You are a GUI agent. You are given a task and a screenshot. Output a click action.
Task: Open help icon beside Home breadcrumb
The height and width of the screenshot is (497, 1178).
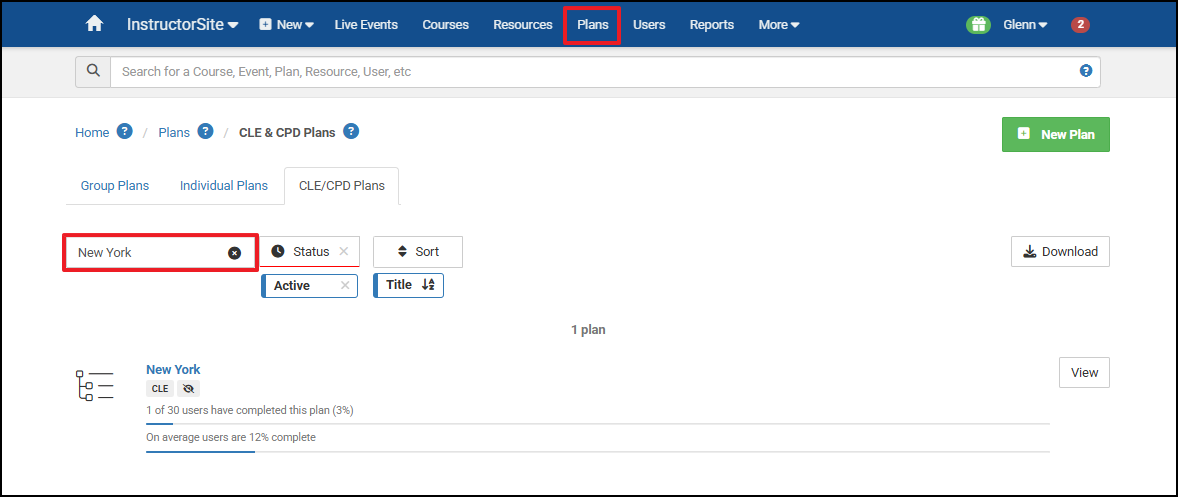click(125, 131)
